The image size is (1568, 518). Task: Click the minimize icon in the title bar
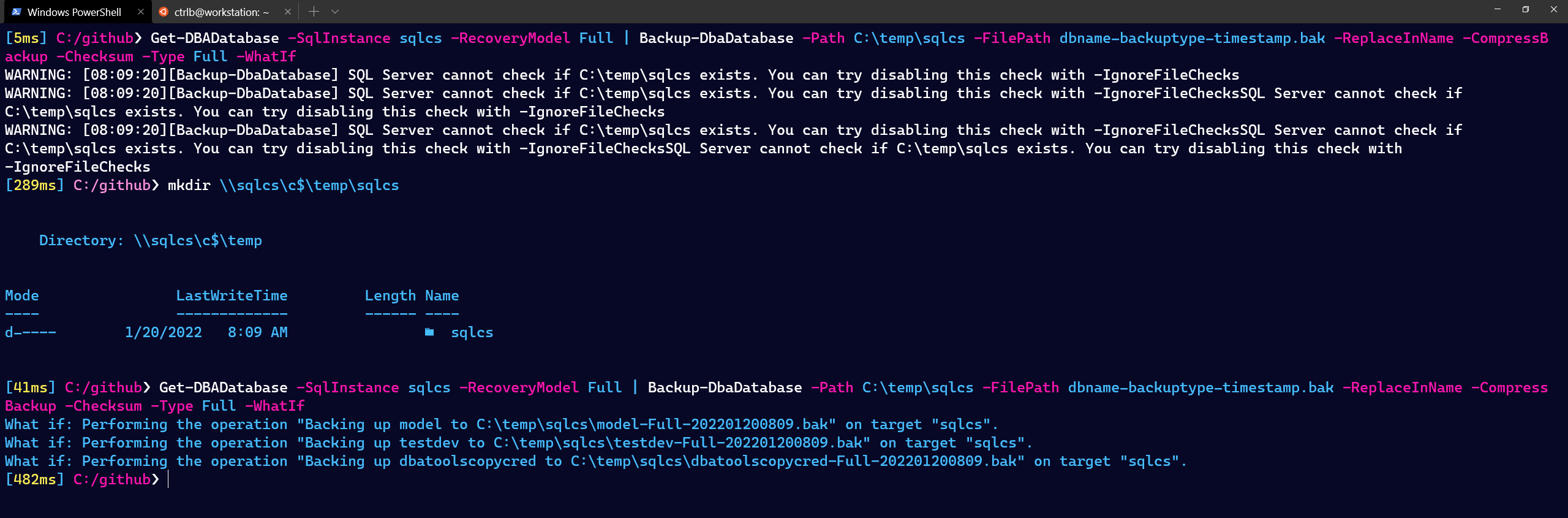pos(1498,9)
